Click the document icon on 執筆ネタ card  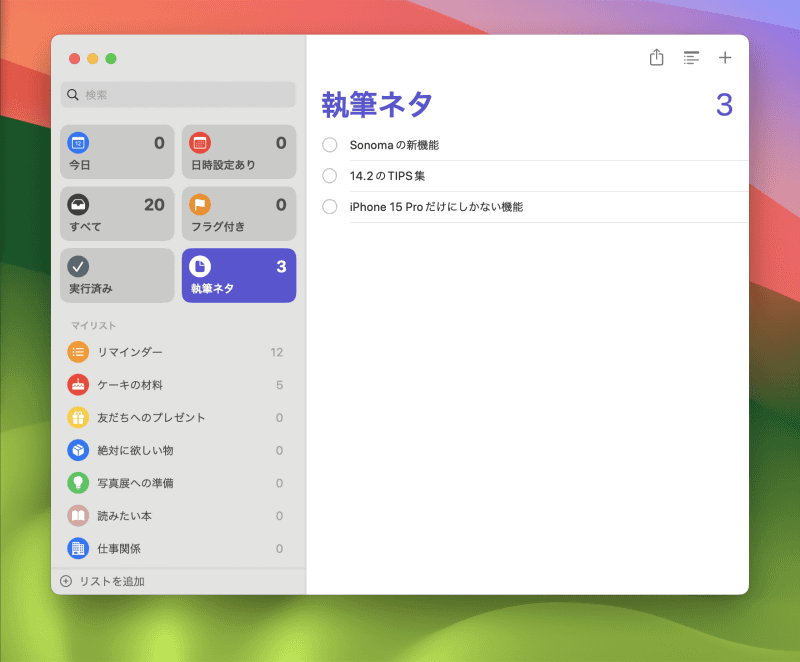click(x=200, y=266)
